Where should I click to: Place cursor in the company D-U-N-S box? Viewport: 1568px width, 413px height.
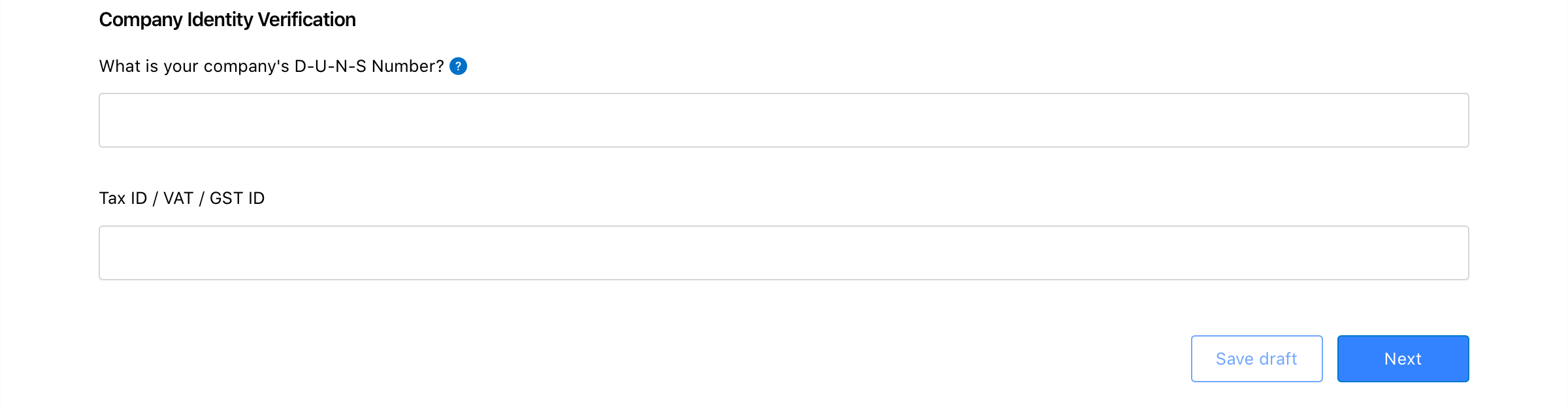pyautogui.click(x=783, y=120)
